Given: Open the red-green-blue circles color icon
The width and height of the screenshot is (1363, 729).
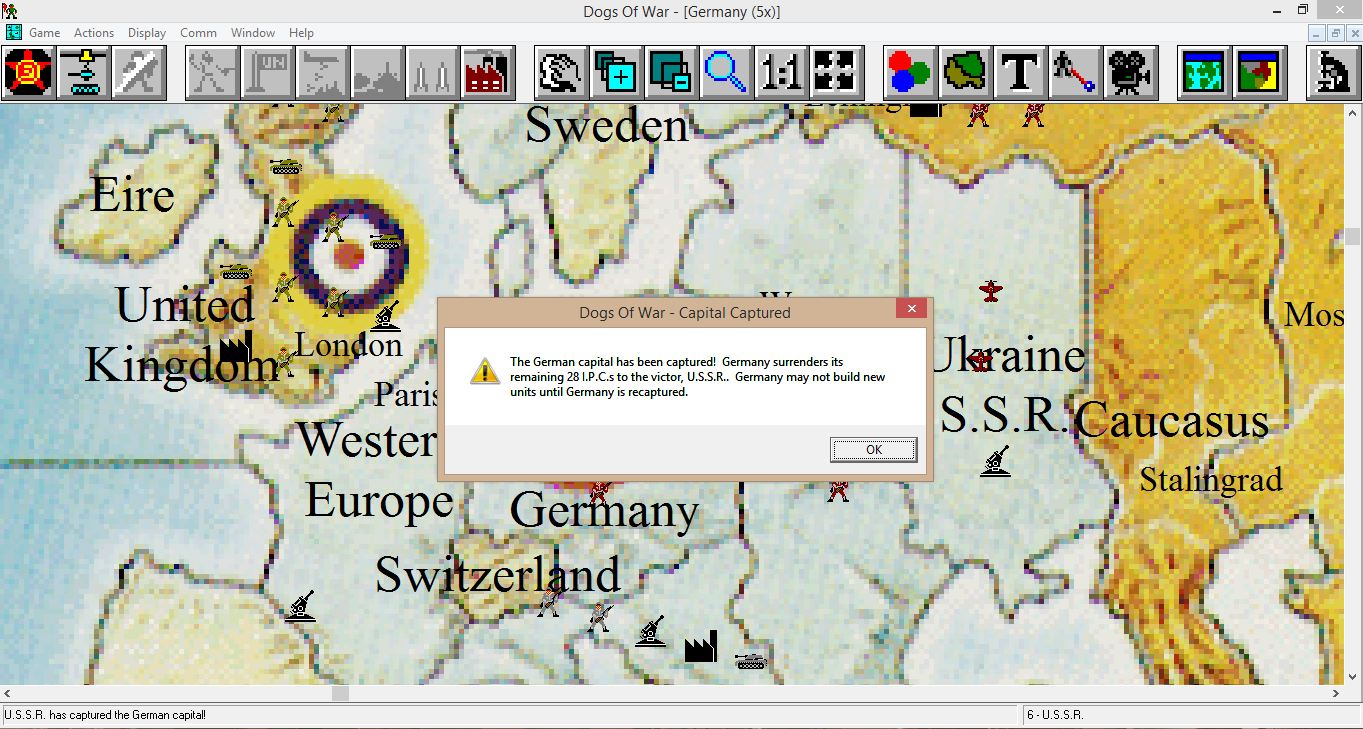Looking at the screenshot, I should pos(910,73).
